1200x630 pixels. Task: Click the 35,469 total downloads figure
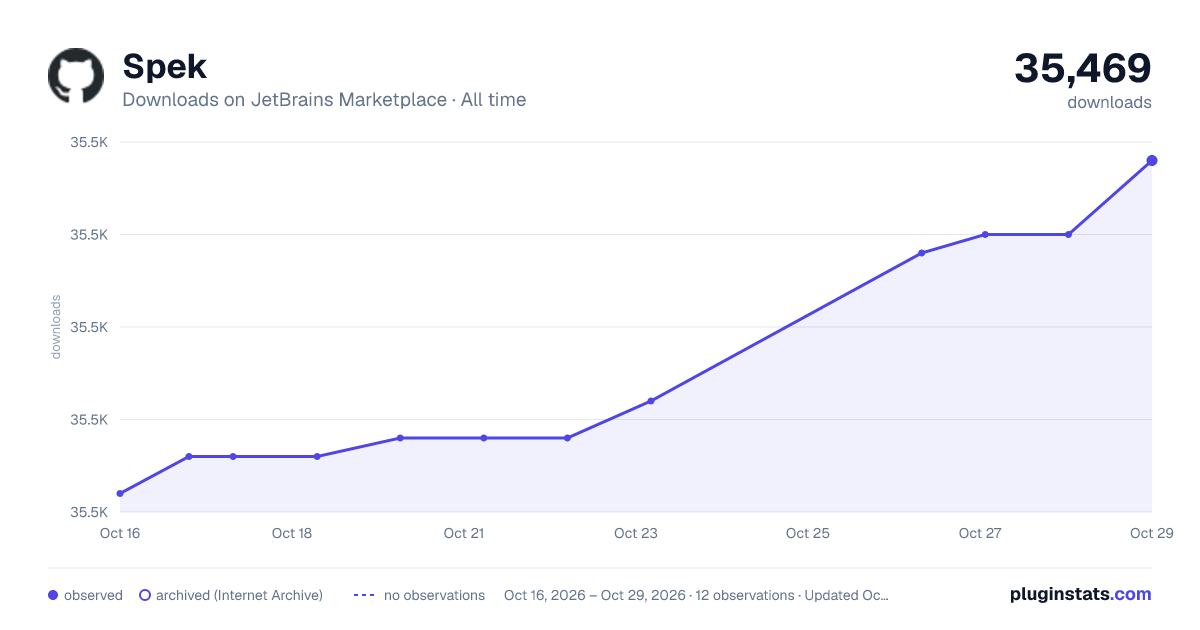point(1083,68)
